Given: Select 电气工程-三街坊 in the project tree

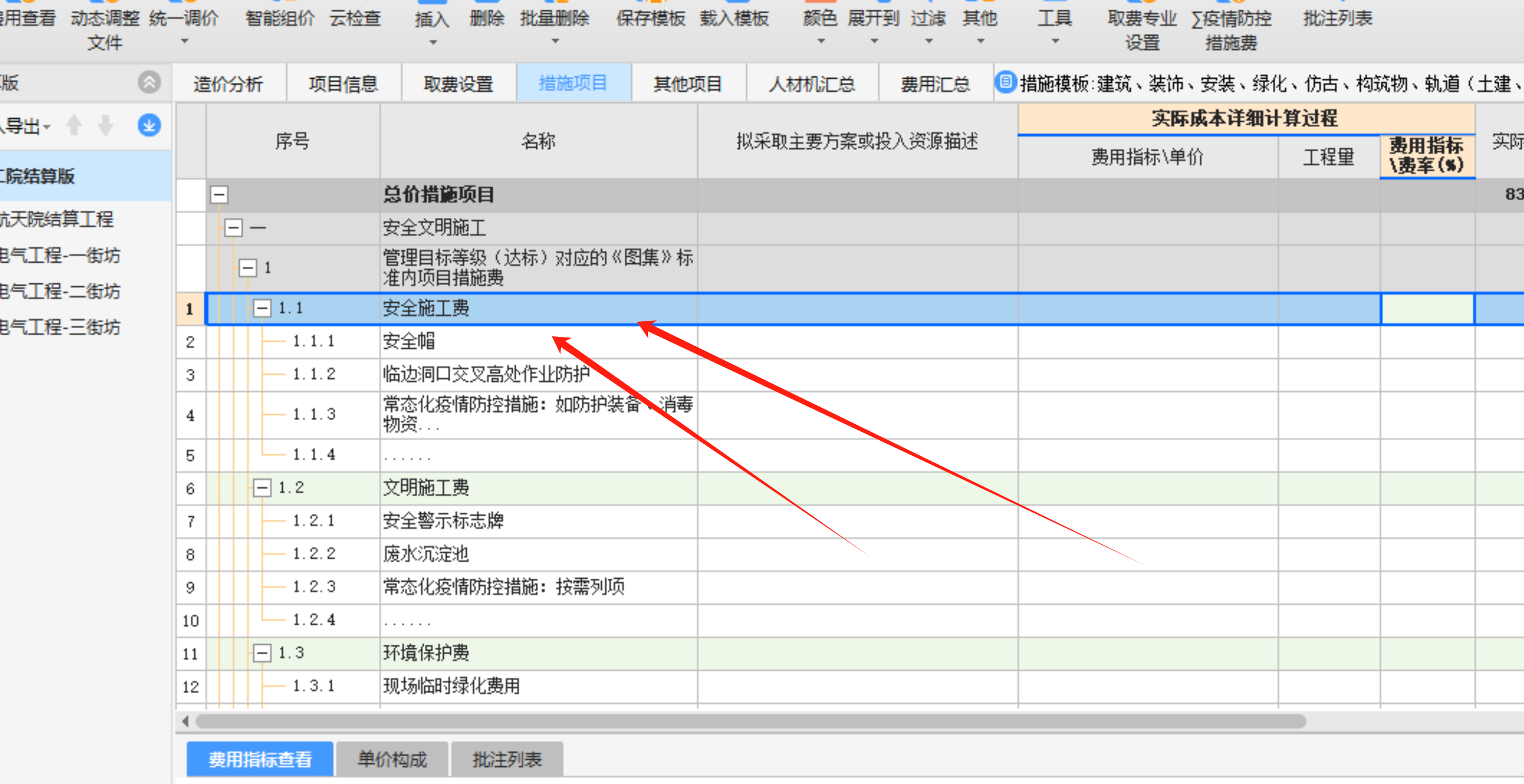Looking at the screenshot, I should coord(60,326).
